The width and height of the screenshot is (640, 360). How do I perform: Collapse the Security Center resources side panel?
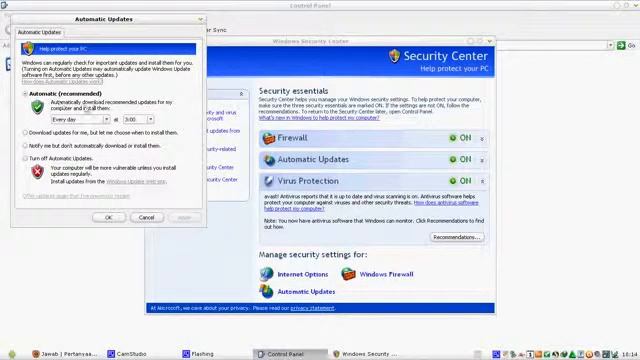click(241, 94)
